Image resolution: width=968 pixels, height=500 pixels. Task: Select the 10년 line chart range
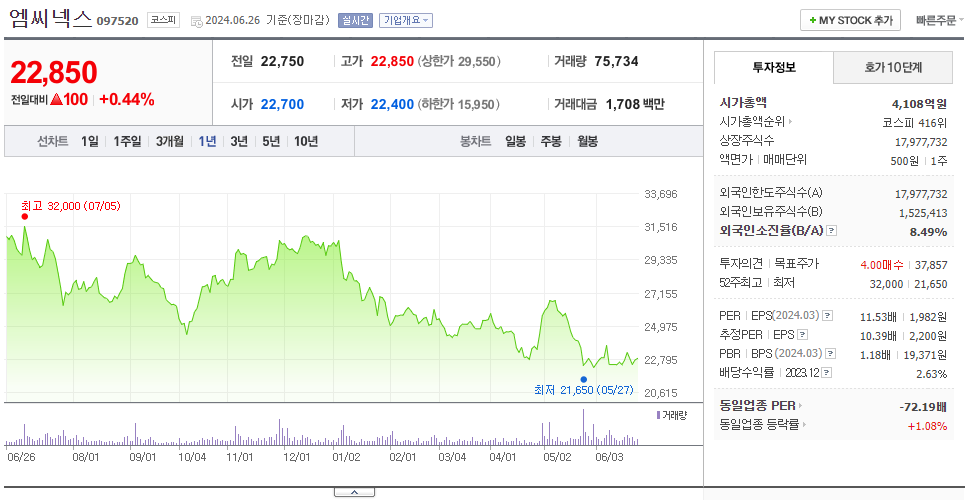pos(306,141)
